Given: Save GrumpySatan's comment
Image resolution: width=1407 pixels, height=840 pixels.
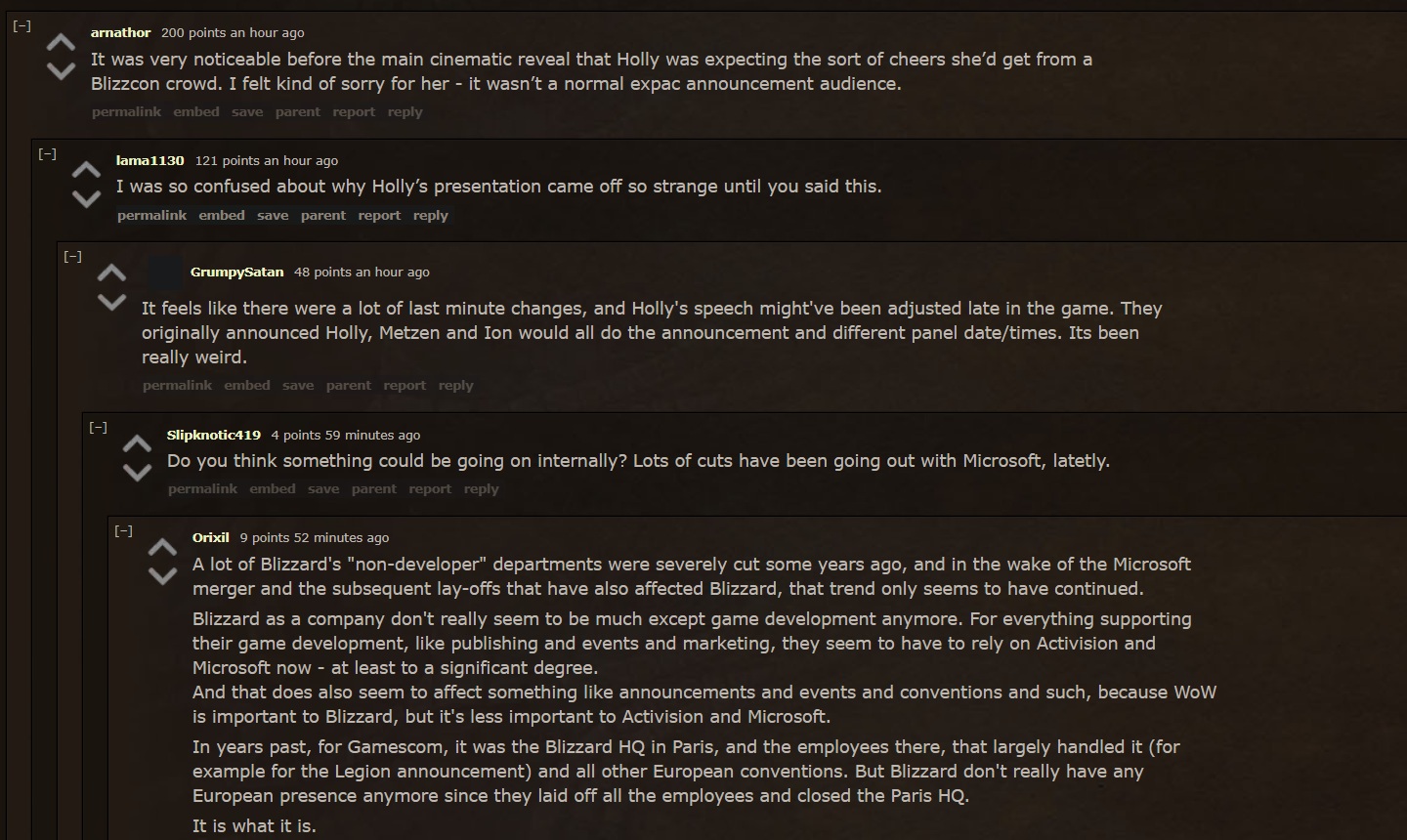Looking at the screenshot, I should click(x=298, y=385).
